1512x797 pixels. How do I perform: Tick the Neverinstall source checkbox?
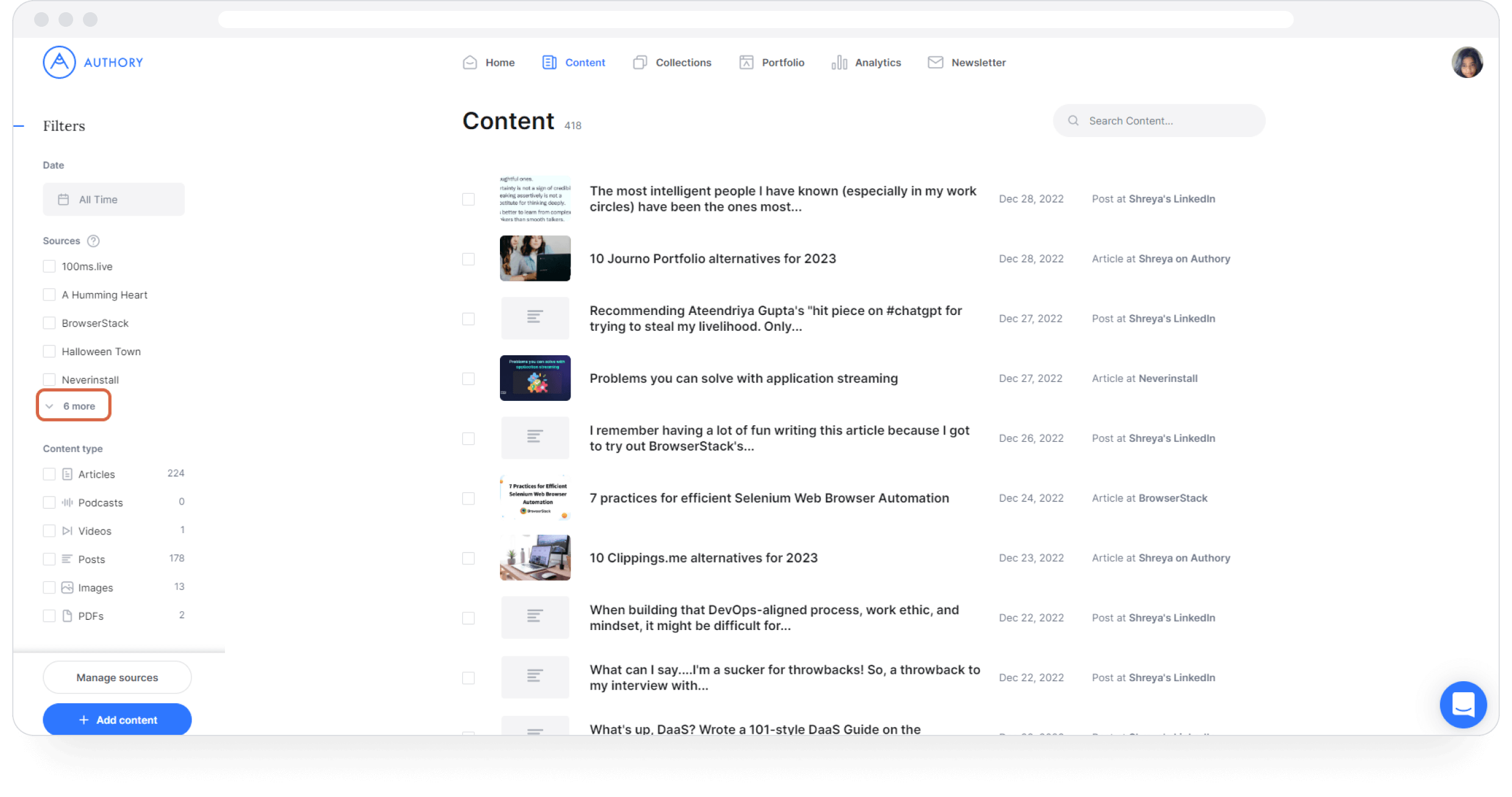click(49, 380)
